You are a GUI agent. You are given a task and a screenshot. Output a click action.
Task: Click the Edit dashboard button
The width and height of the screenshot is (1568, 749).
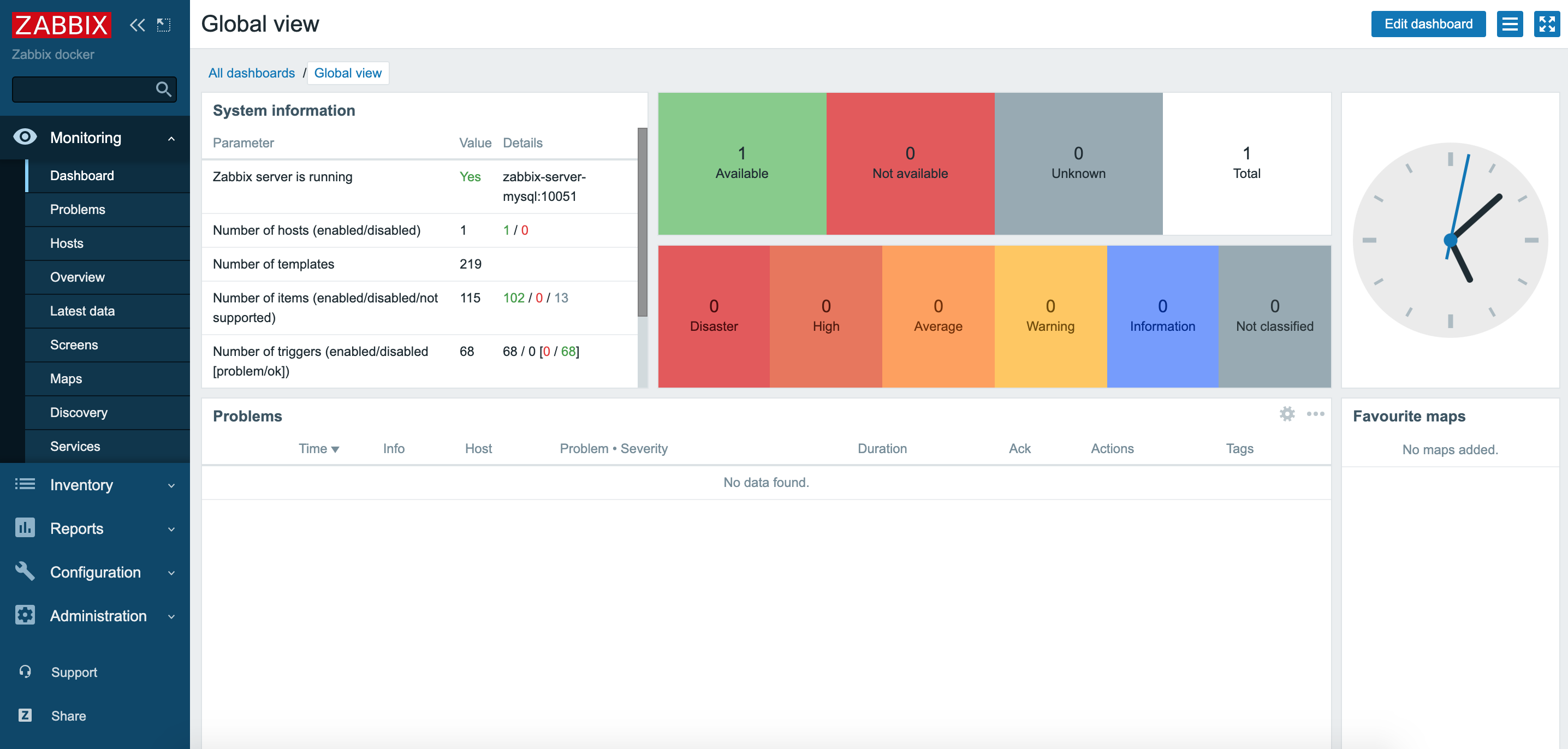click(1429, 23)
